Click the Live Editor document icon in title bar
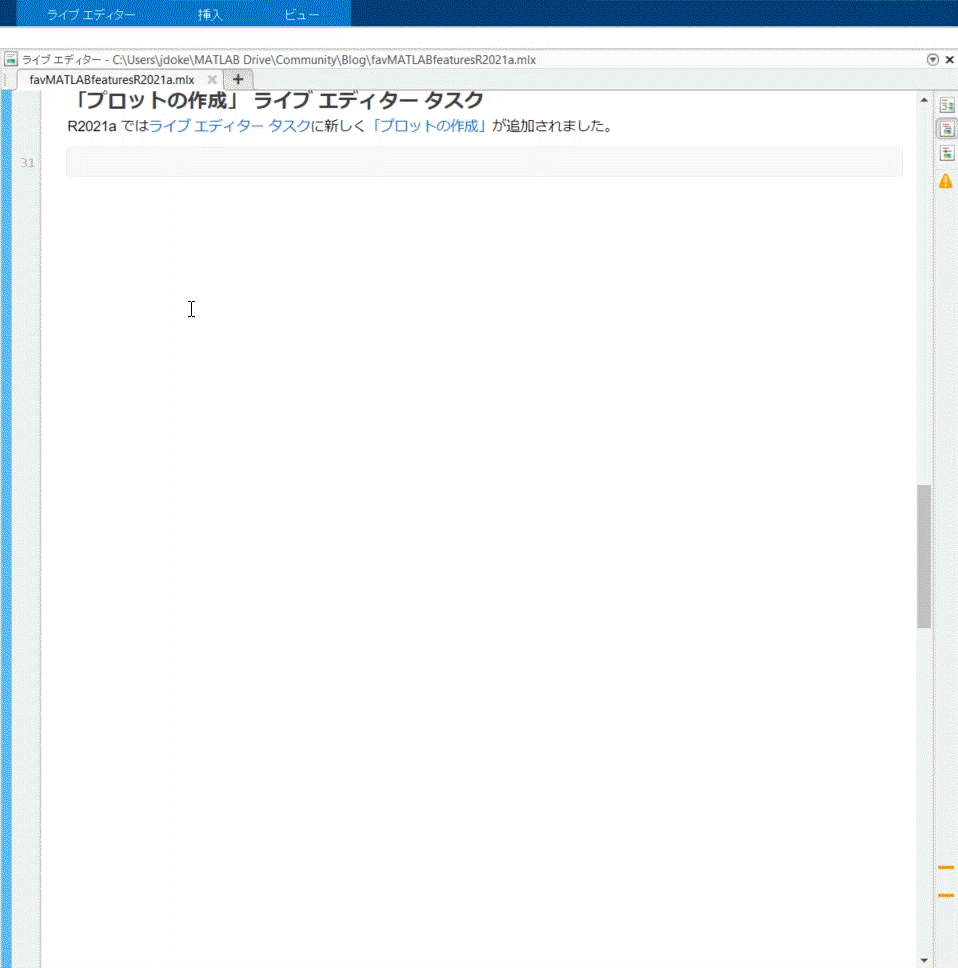 (11, 60)
